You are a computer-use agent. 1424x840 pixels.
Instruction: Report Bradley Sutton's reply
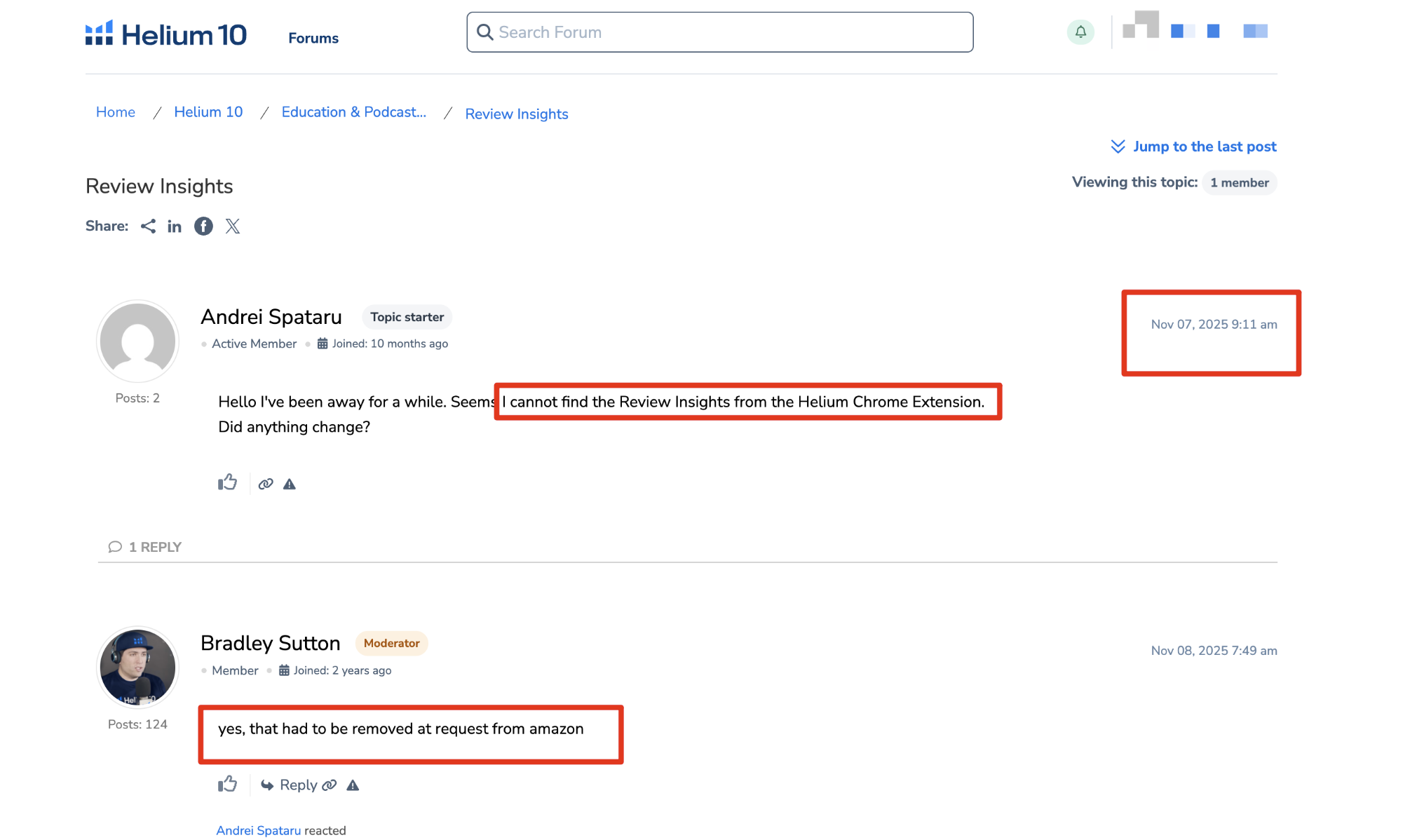click(353, 785)
